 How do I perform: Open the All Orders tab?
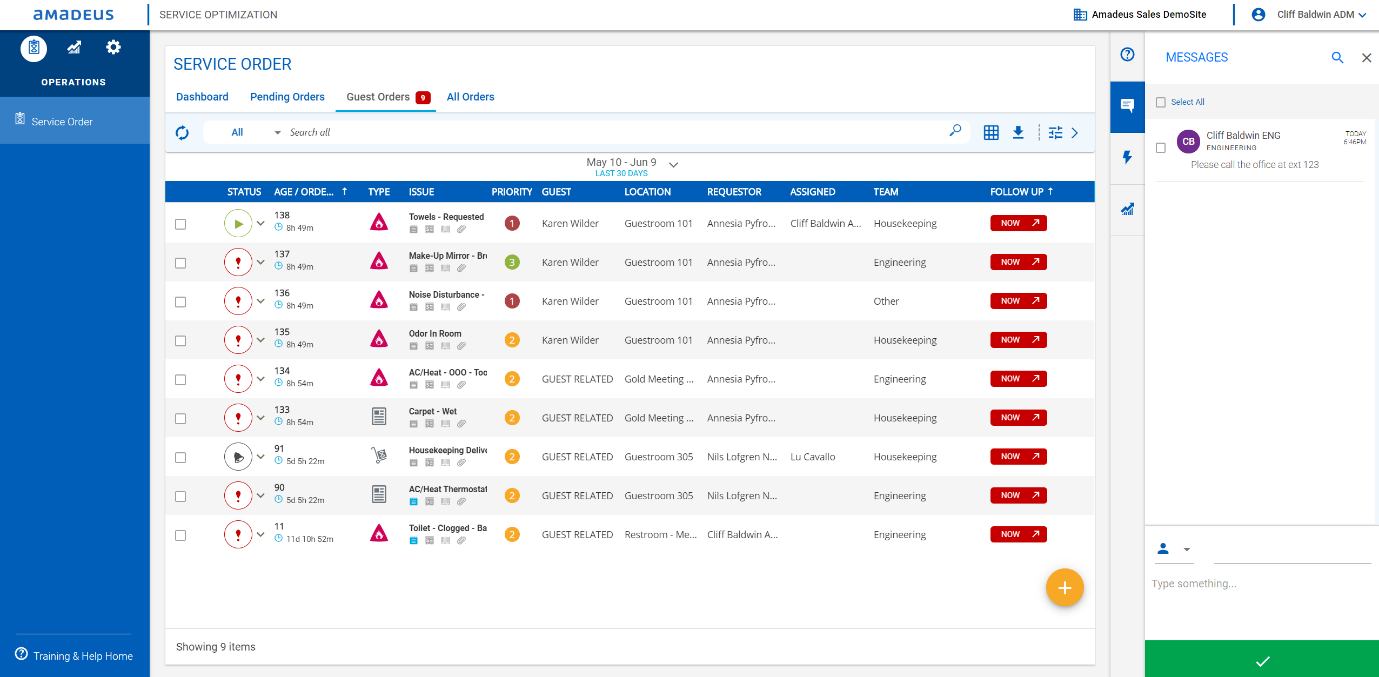470,97
